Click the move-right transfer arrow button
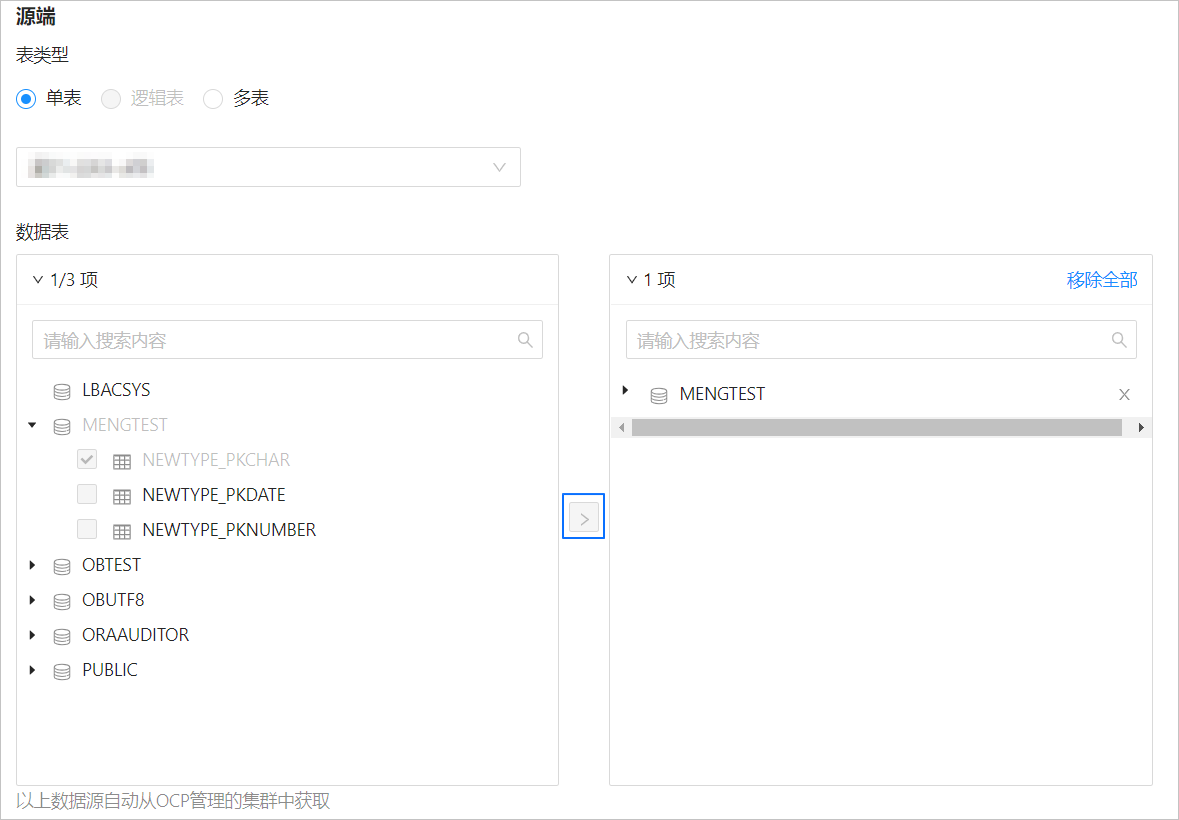 click(x=583, y=517)
